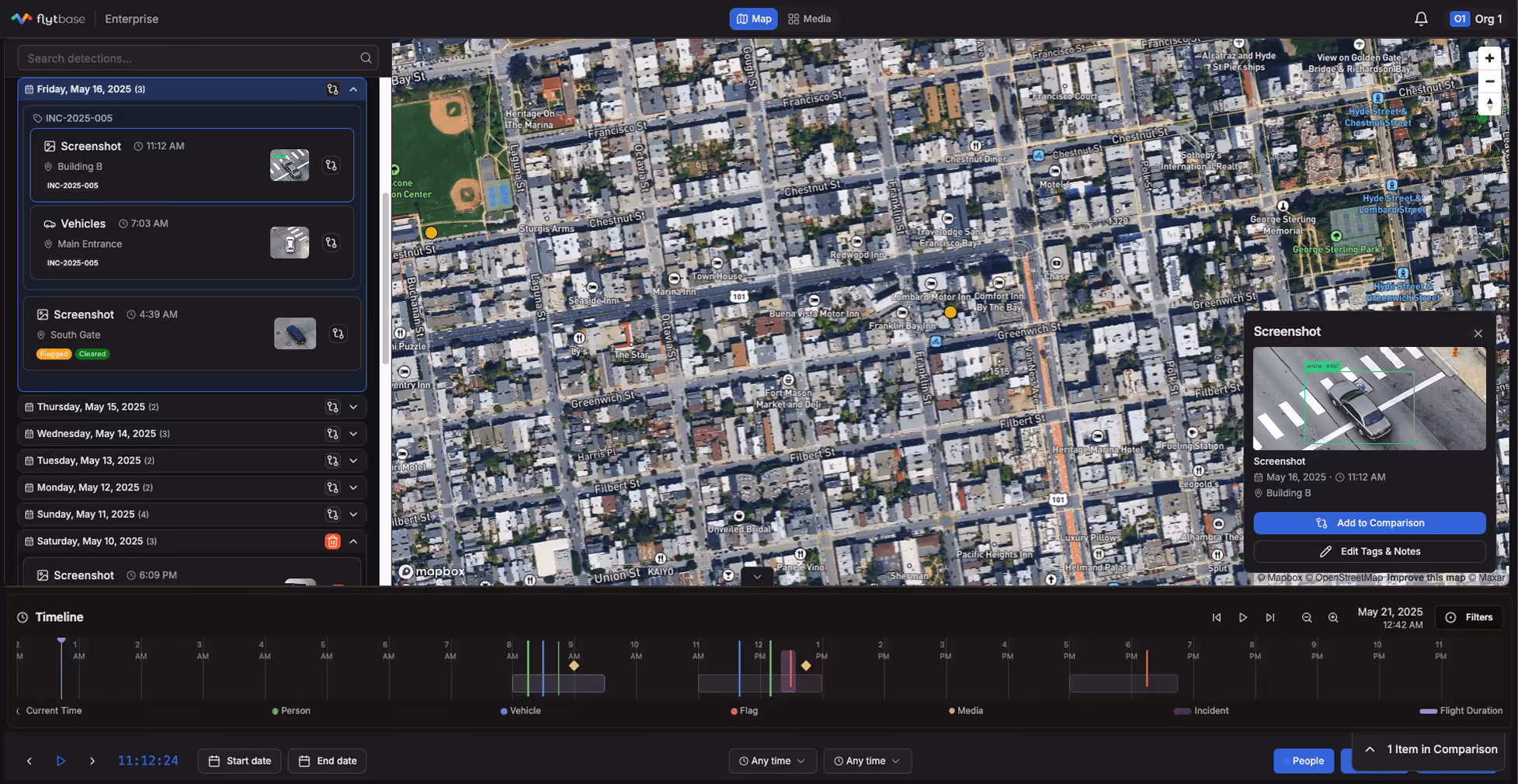Add the 4:39 AM Screenshot to comparison
The width and height of the screenshot is (1518, 784).
tap(338, 334)
